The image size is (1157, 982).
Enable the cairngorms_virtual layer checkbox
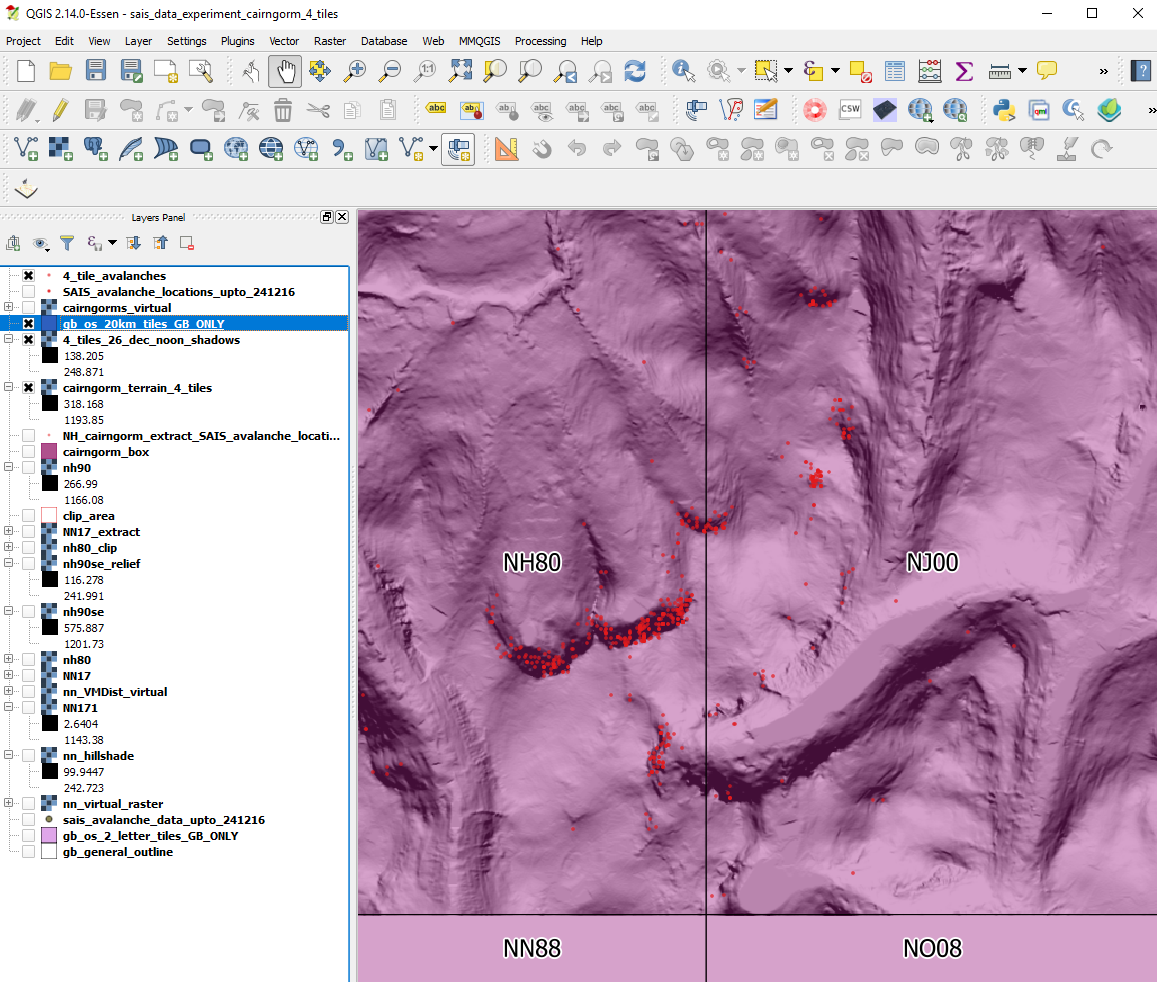pos(28,307)
